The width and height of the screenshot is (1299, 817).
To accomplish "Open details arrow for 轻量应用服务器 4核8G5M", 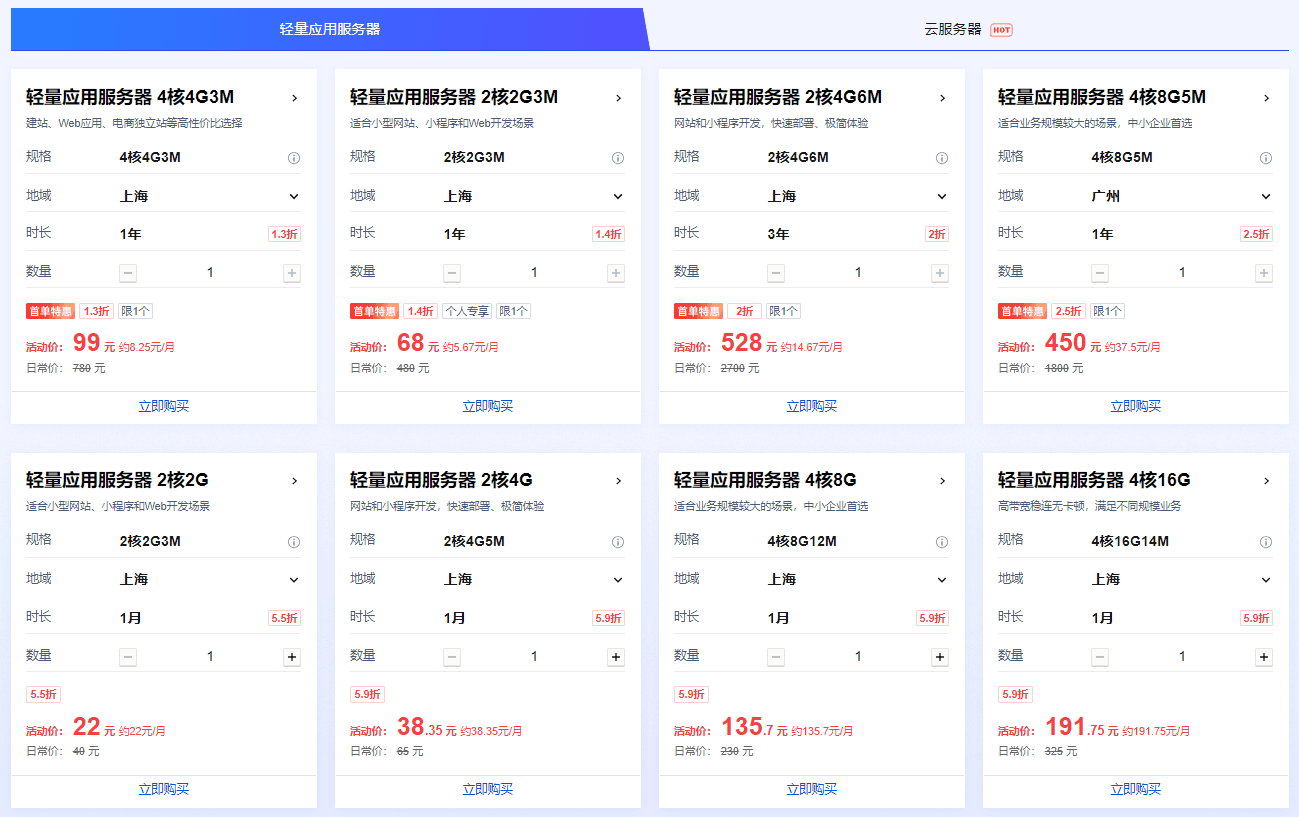I will 1266,98.
